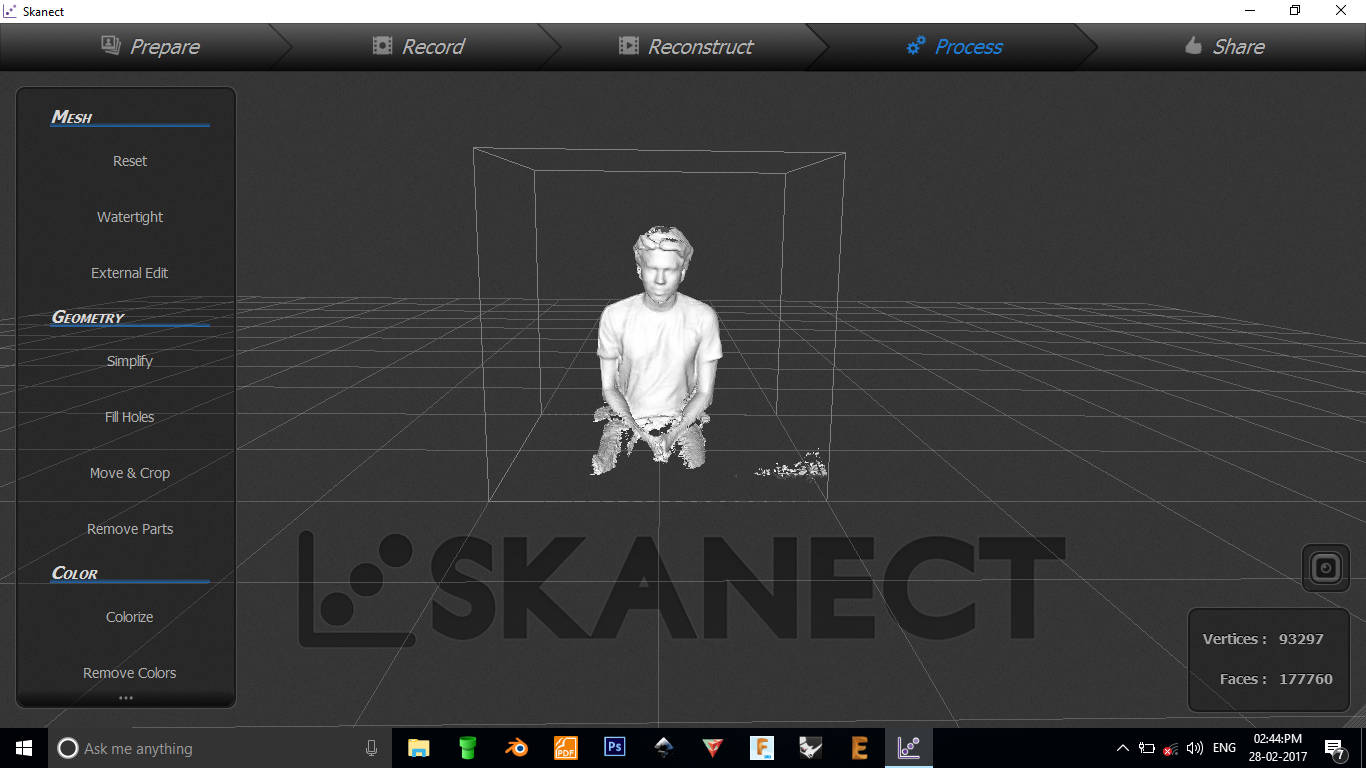
Task: Select the Process tab
Action: (x=954, y=46)
